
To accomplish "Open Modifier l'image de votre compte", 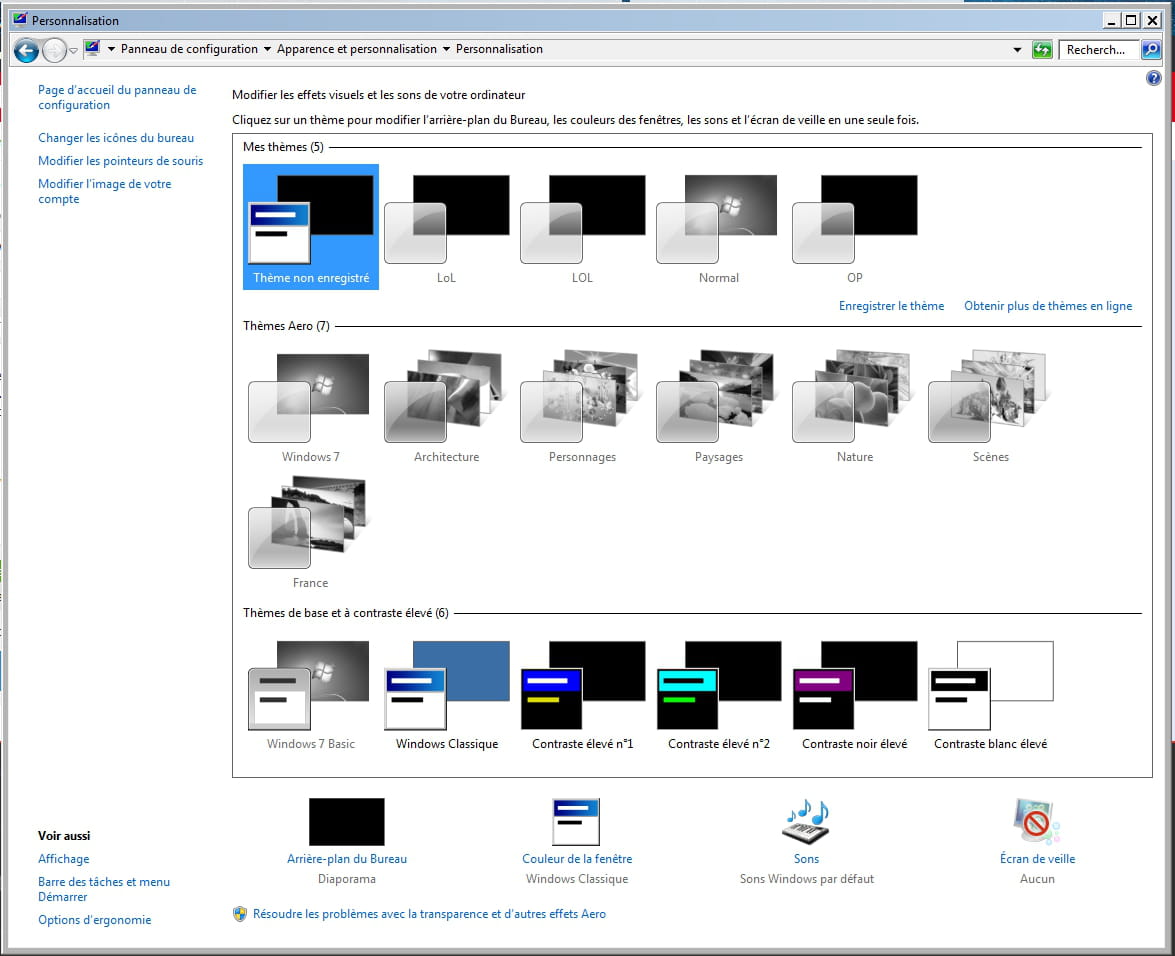I will (105, 191).
